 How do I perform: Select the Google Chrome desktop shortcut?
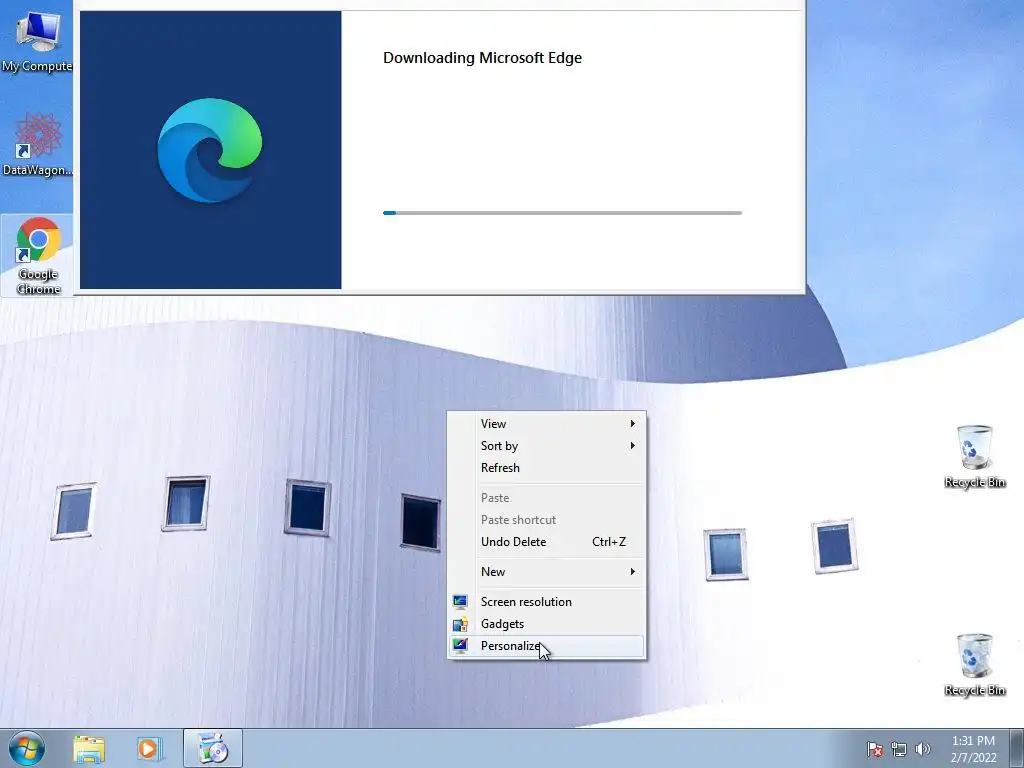click(x=38, y=256)
